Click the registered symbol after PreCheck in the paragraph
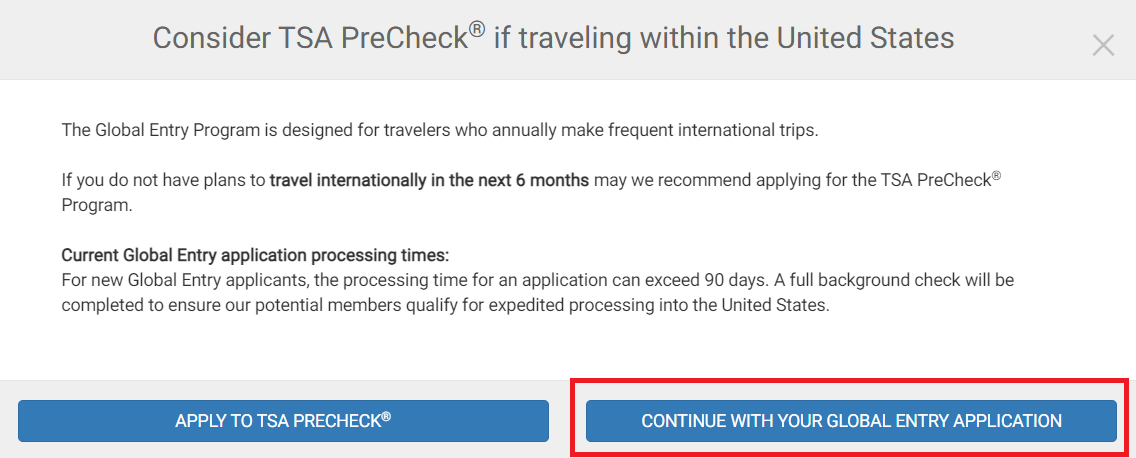Screen dimensions: 1136x458 point(996,175)
